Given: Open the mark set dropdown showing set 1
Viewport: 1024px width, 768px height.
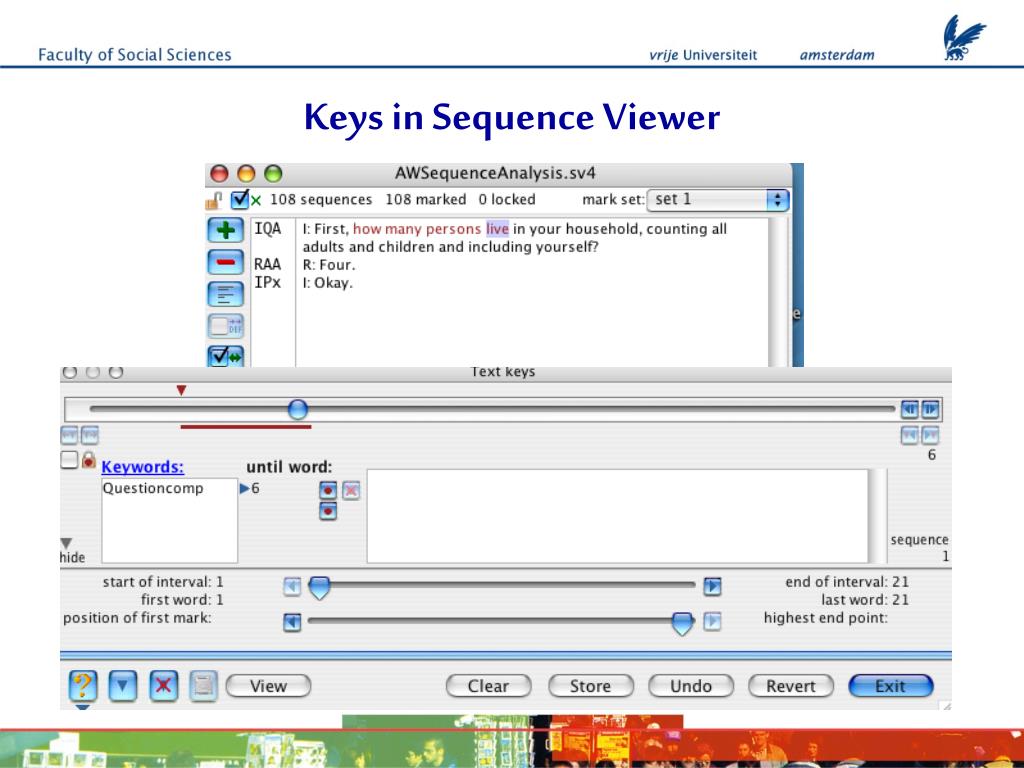Looking at the screenshot, I should pyautogui.click(x=718, y=200).
